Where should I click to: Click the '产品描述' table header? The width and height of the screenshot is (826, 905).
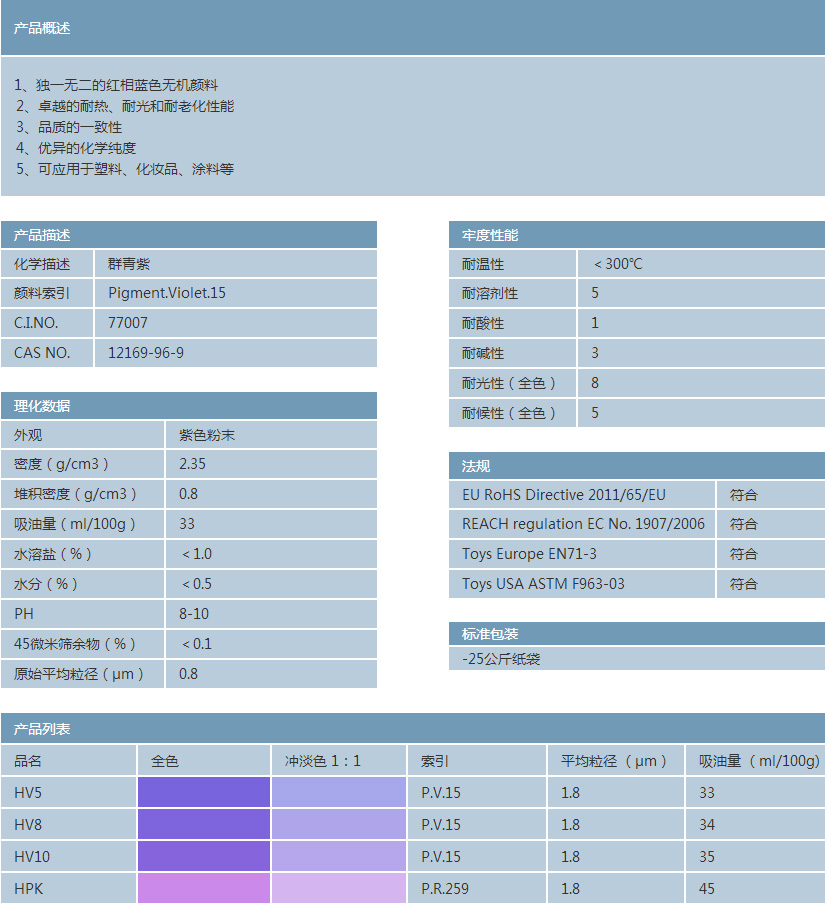(189, 235)
